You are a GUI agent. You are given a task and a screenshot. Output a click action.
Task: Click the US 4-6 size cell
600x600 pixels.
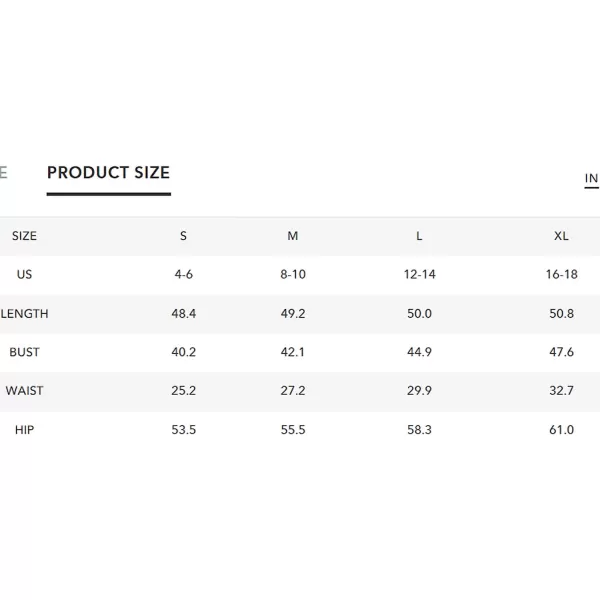coord(184,275)
